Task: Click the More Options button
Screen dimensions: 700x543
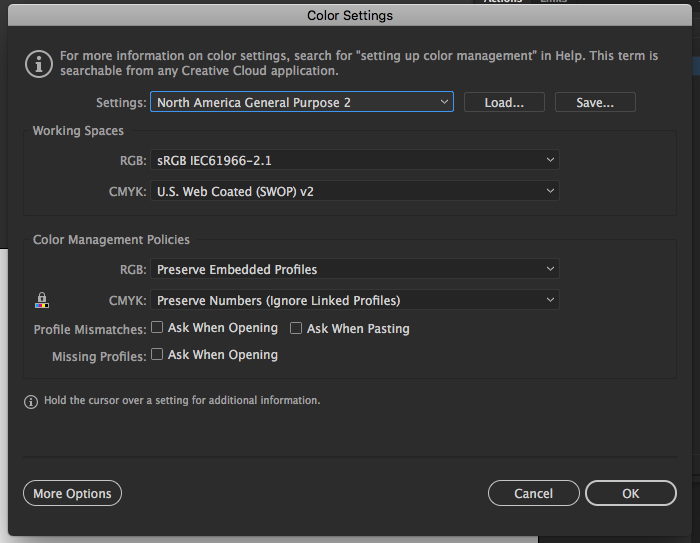Action: tap(72, 493)
